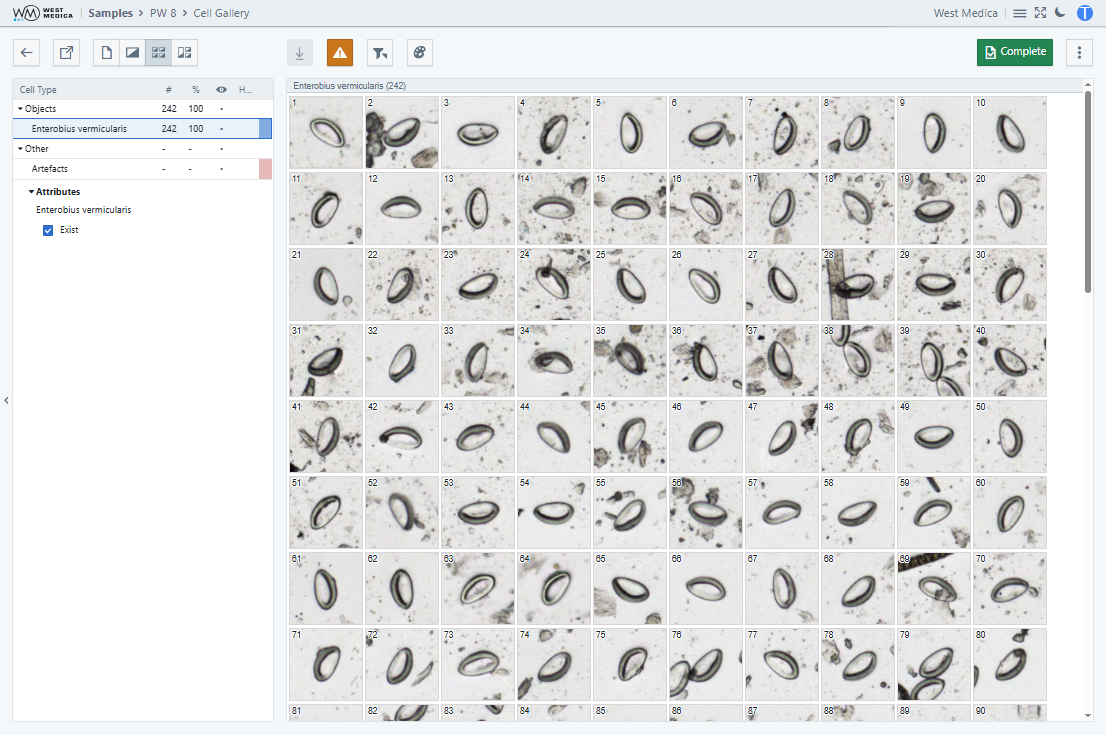This screenshot has height=735, width=1106.
Task: Click the eye visibility column header
Action: [x=221, y=90]
